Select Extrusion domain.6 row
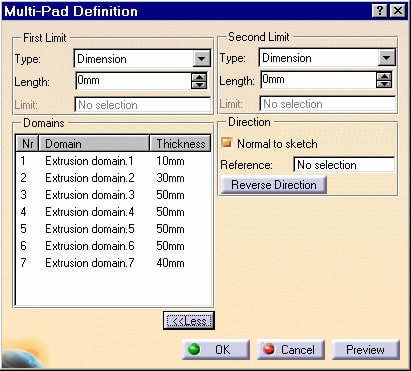 click(113, 246)
